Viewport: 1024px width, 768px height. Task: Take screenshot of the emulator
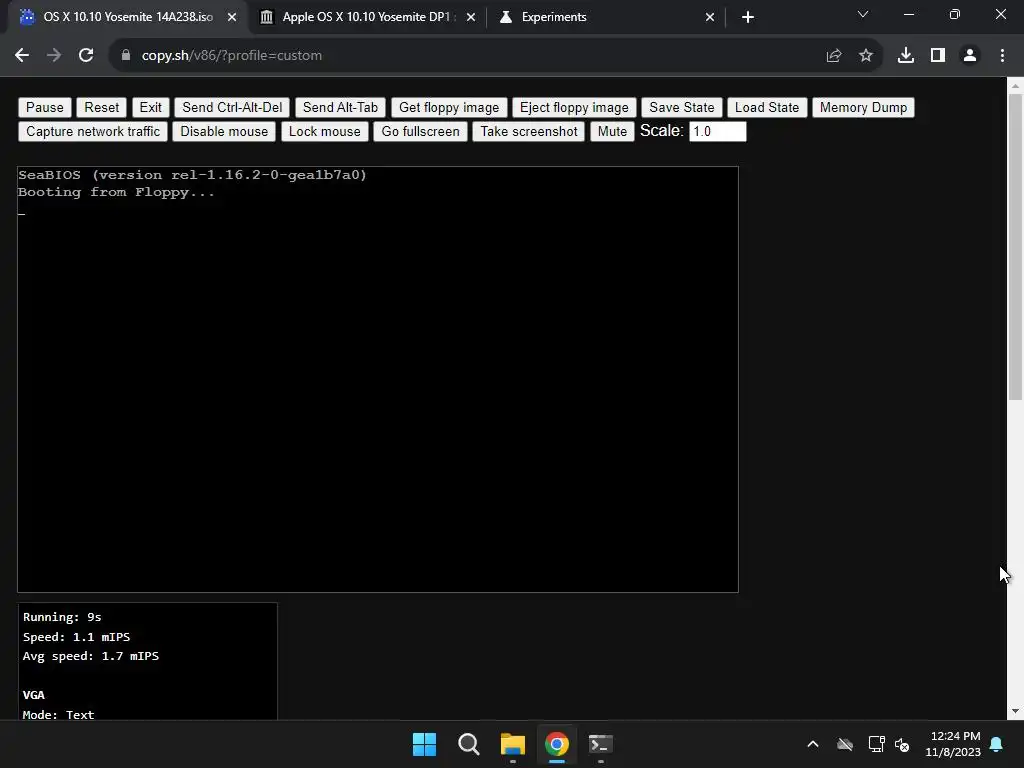tap(529, 131)
